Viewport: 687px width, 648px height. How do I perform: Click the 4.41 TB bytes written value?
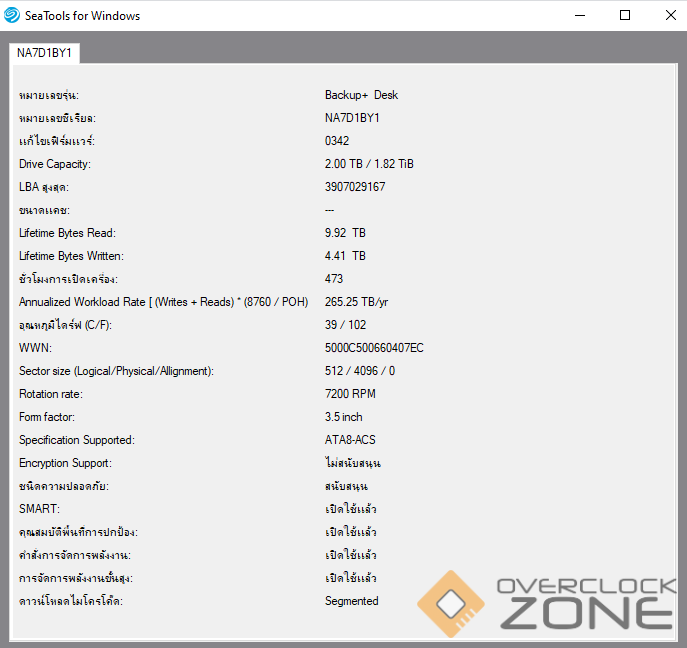pyautogui.click(x=345, y=256)
